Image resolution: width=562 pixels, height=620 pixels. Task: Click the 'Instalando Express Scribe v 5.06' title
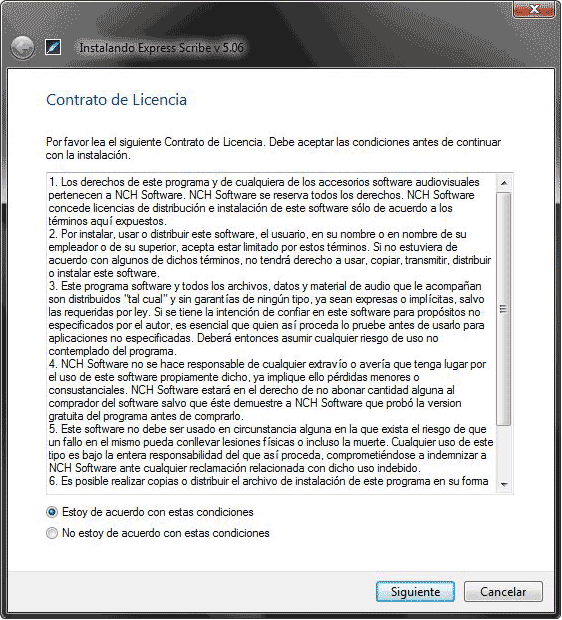pos(161,48)
